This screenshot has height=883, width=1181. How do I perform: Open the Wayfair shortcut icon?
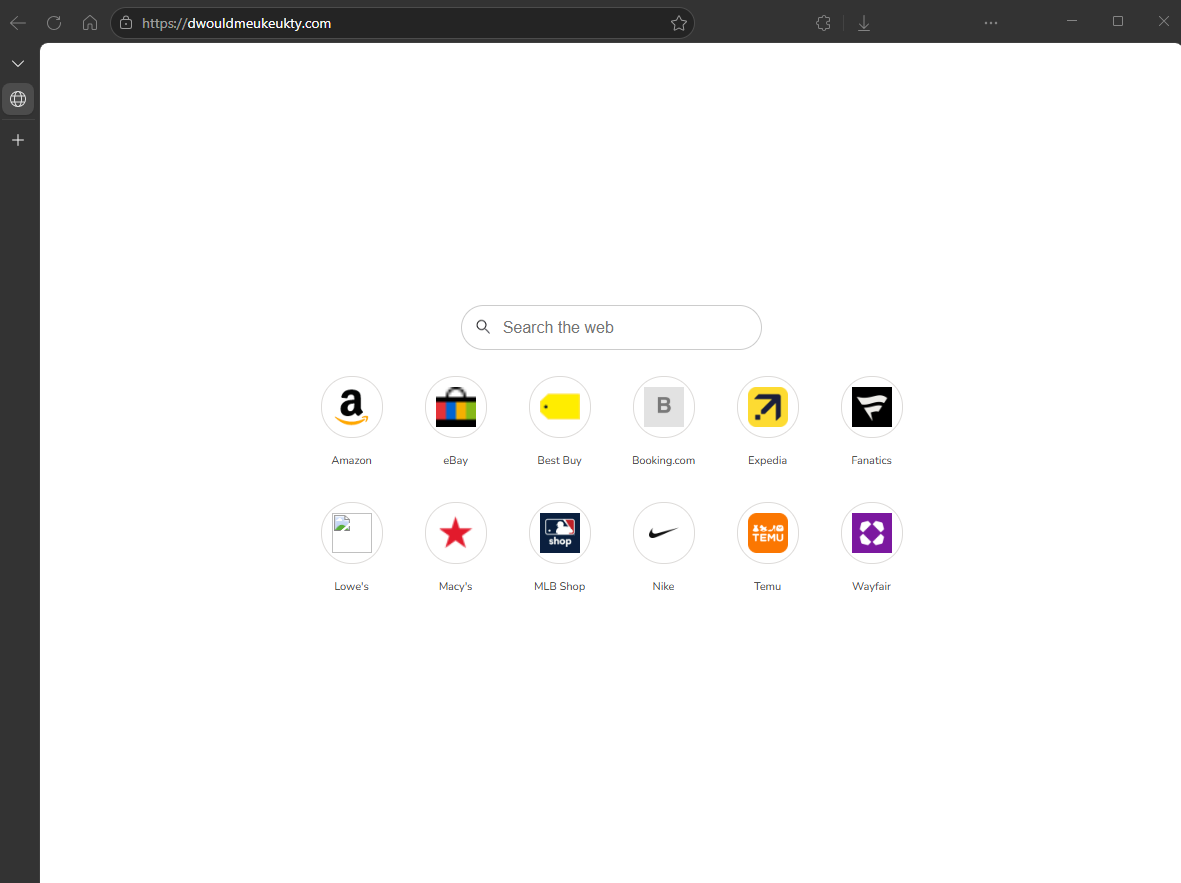point(871,533)
